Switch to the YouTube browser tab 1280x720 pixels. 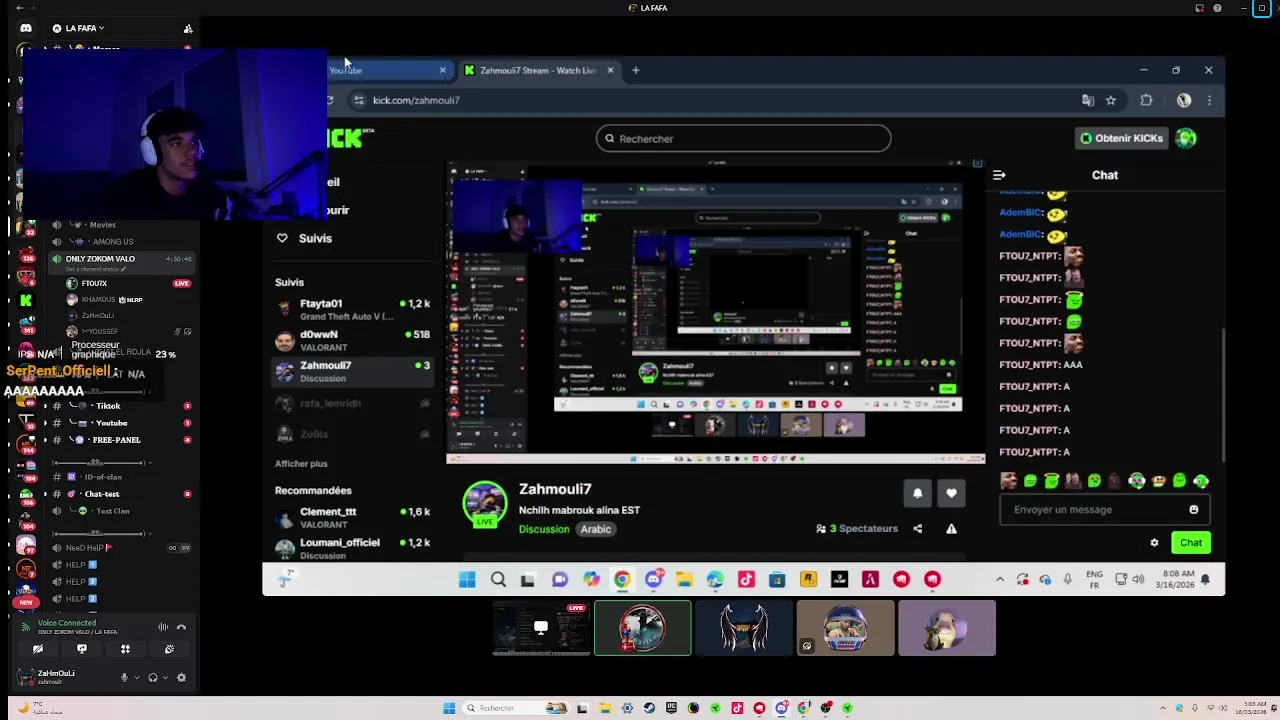388,70
